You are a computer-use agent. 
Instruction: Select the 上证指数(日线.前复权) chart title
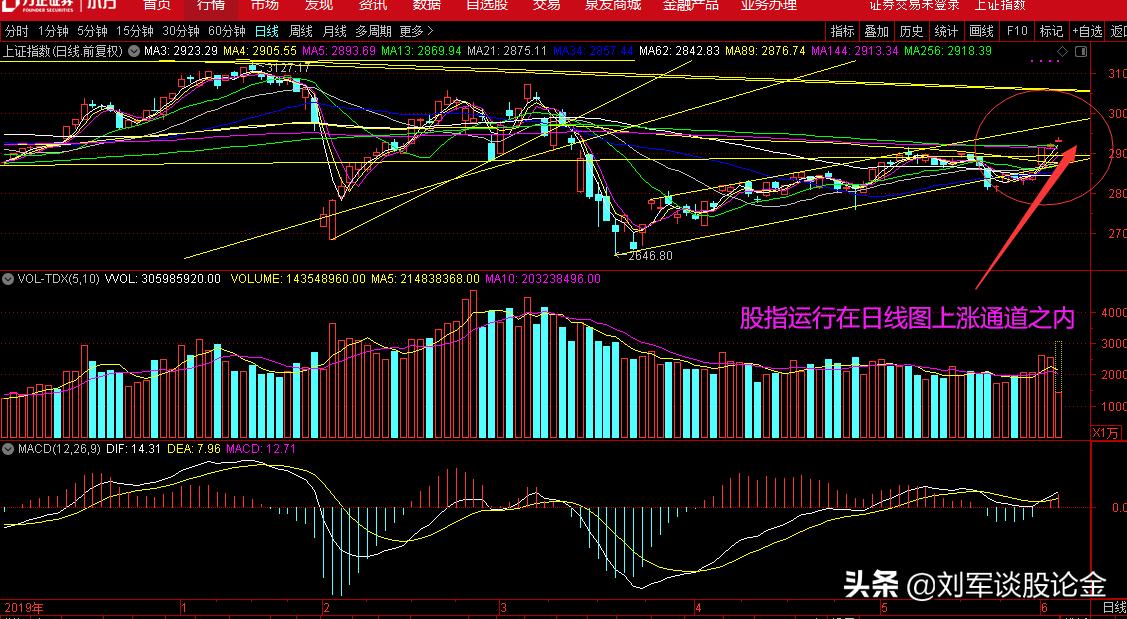63,51
